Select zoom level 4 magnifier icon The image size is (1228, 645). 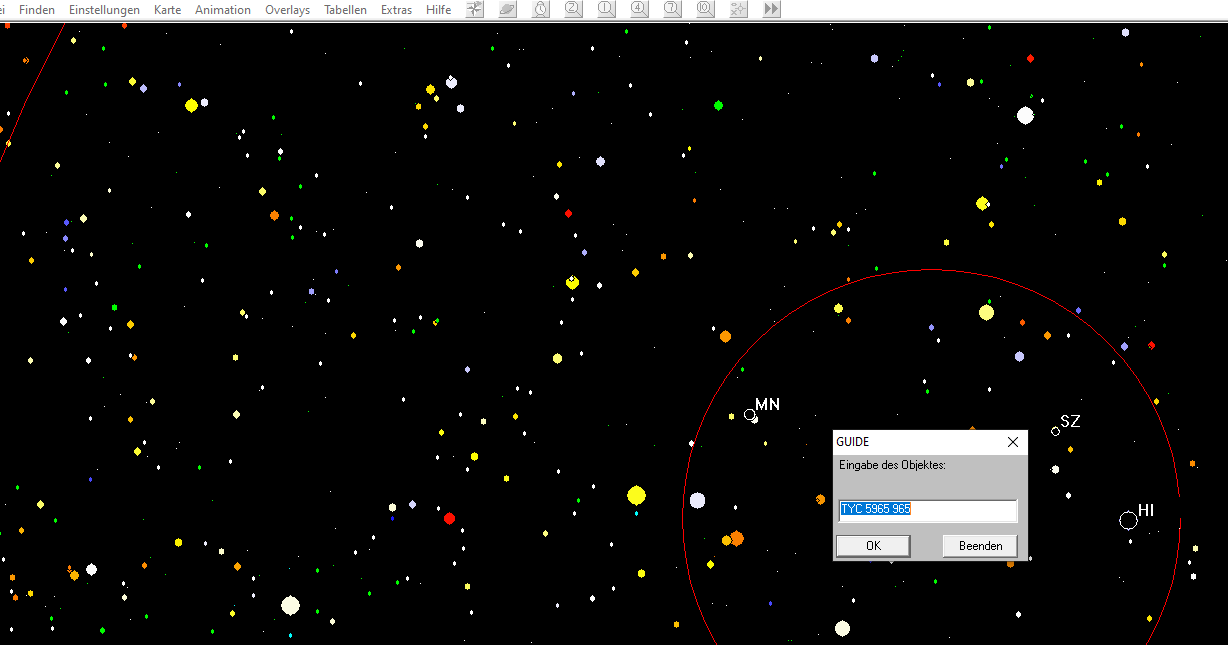point(639,9)
